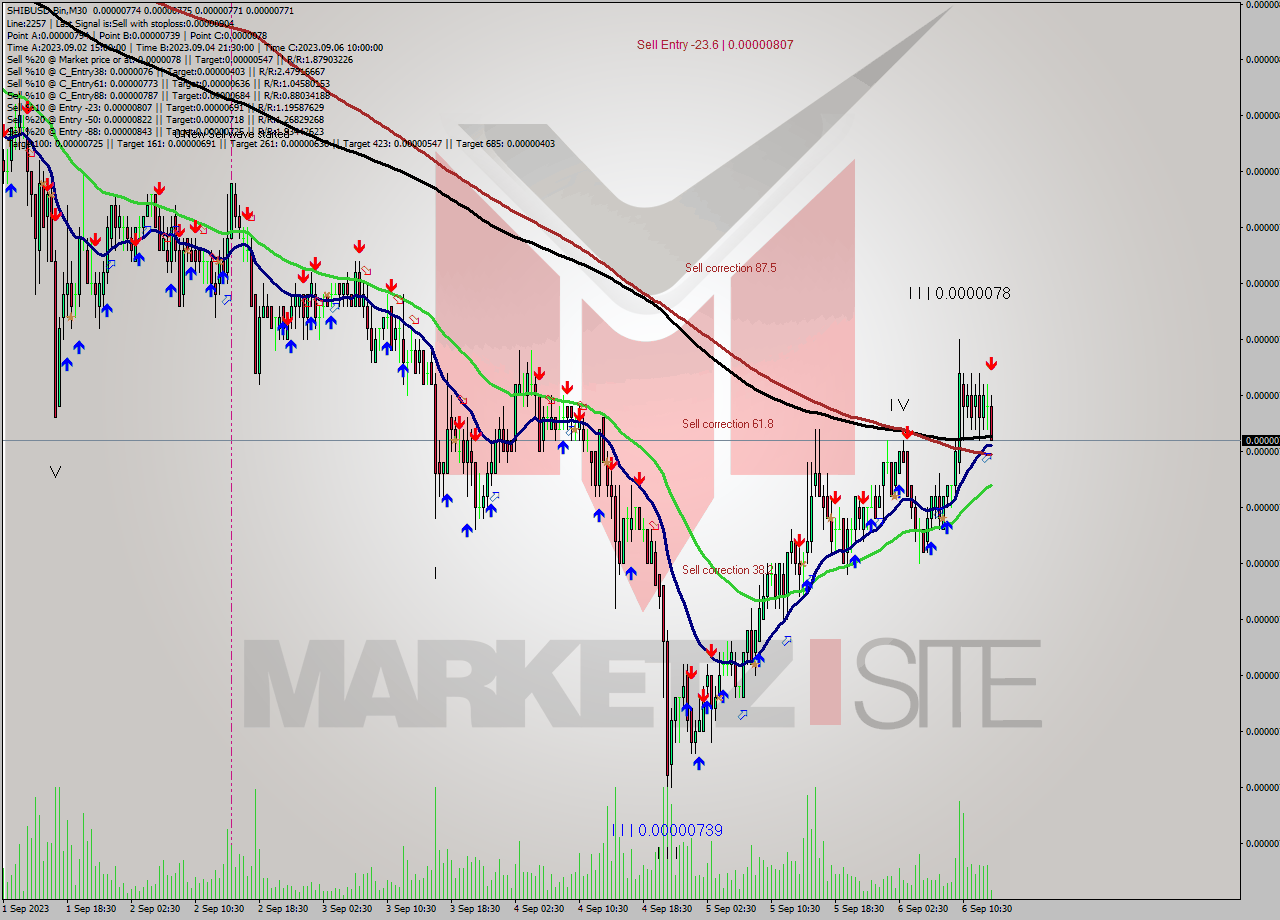Select the 'Sell Entry -23.6 | 0.00000807' label

(715, 44)
